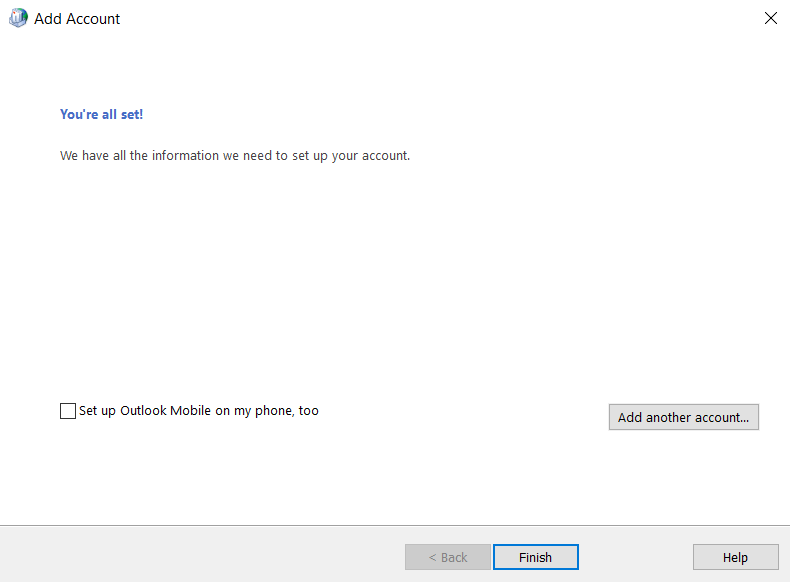Get assistance via the Help button
790x582 pixels.
735,557
